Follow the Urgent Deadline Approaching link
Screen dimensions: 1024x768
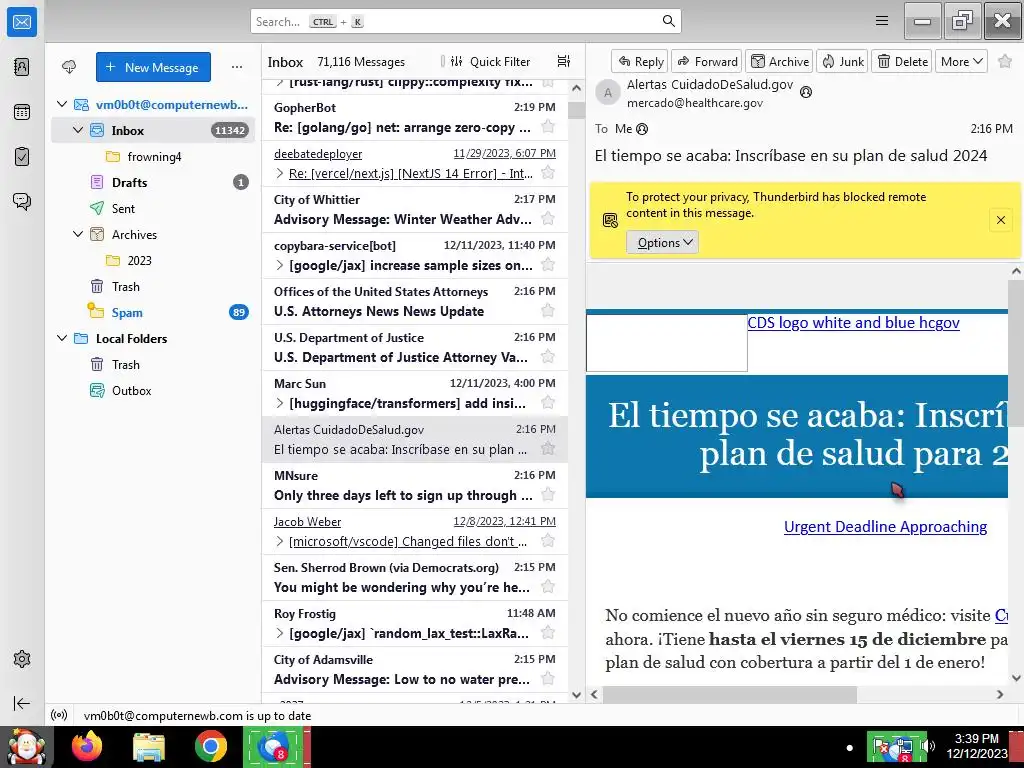pos(885,526)
